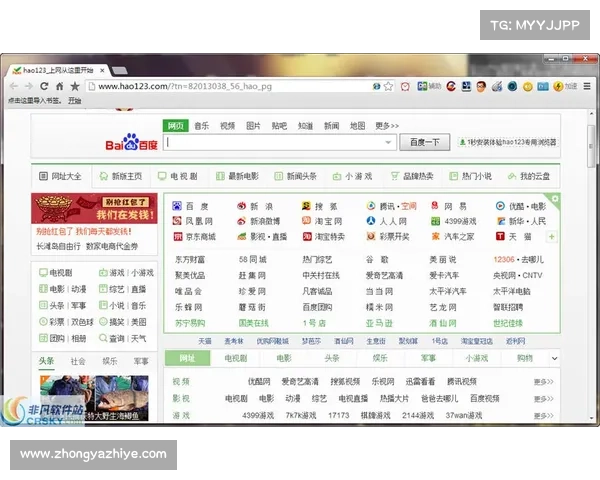Open the fish news thumbnail

(x=94, y=398)
